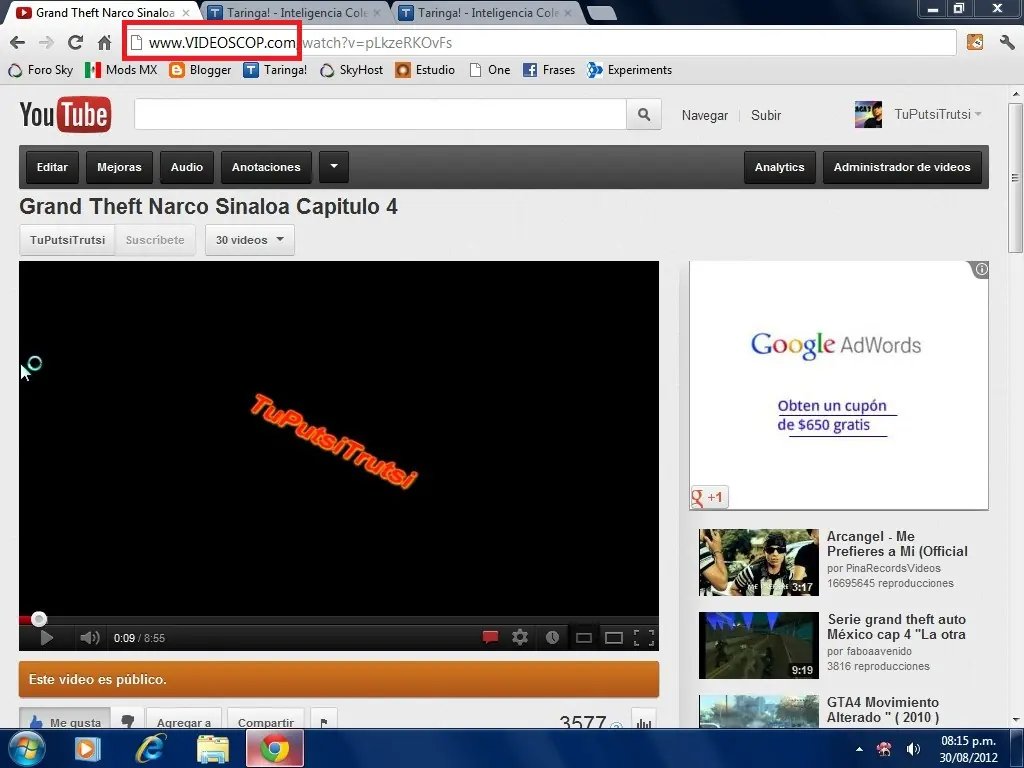Click the YouTube logo
This screenshot has height=768, width=1024.
[x=65, y=115]
